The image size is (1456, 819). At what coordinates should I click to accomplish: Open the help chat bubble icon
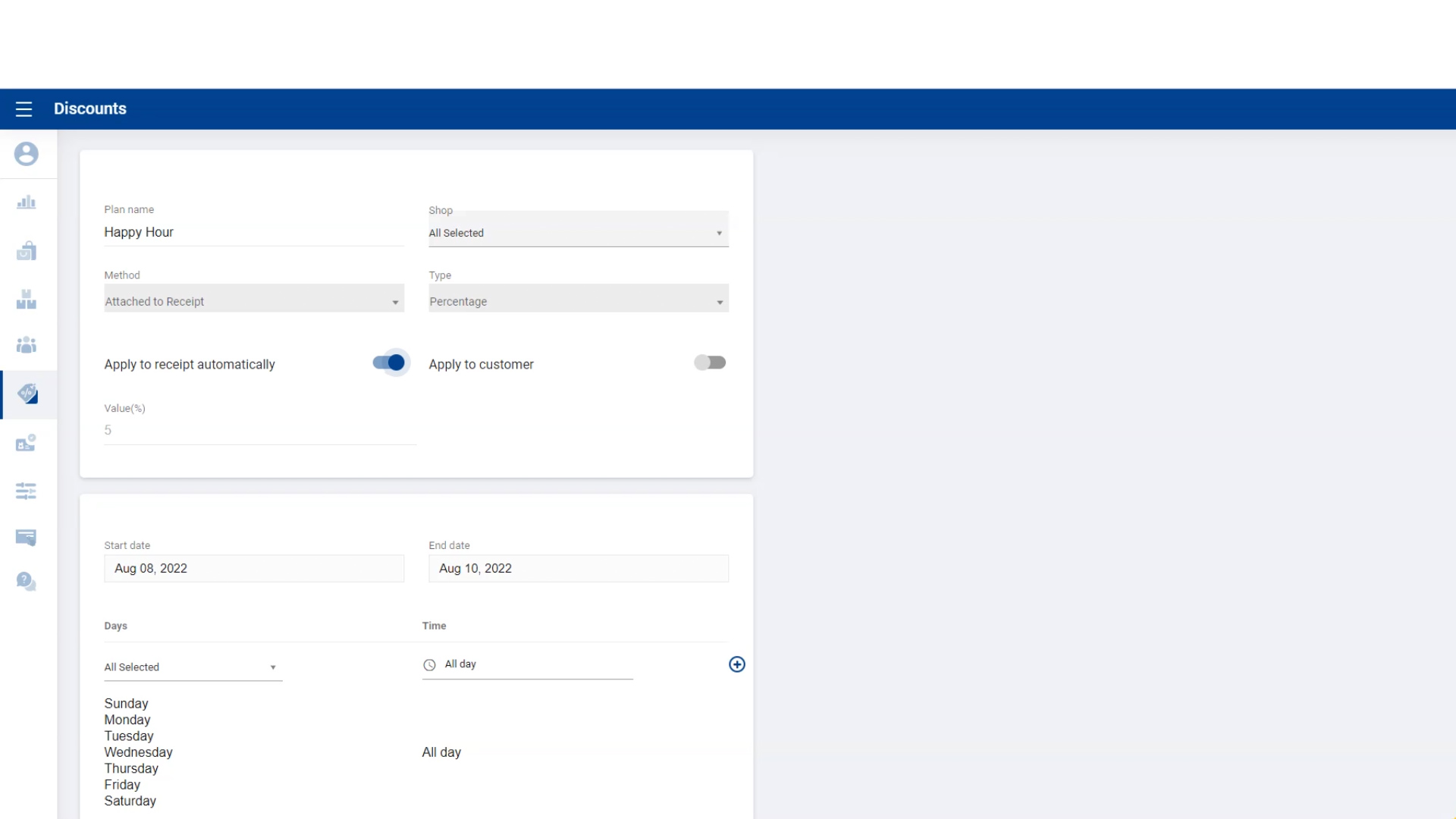coord(27,582)
